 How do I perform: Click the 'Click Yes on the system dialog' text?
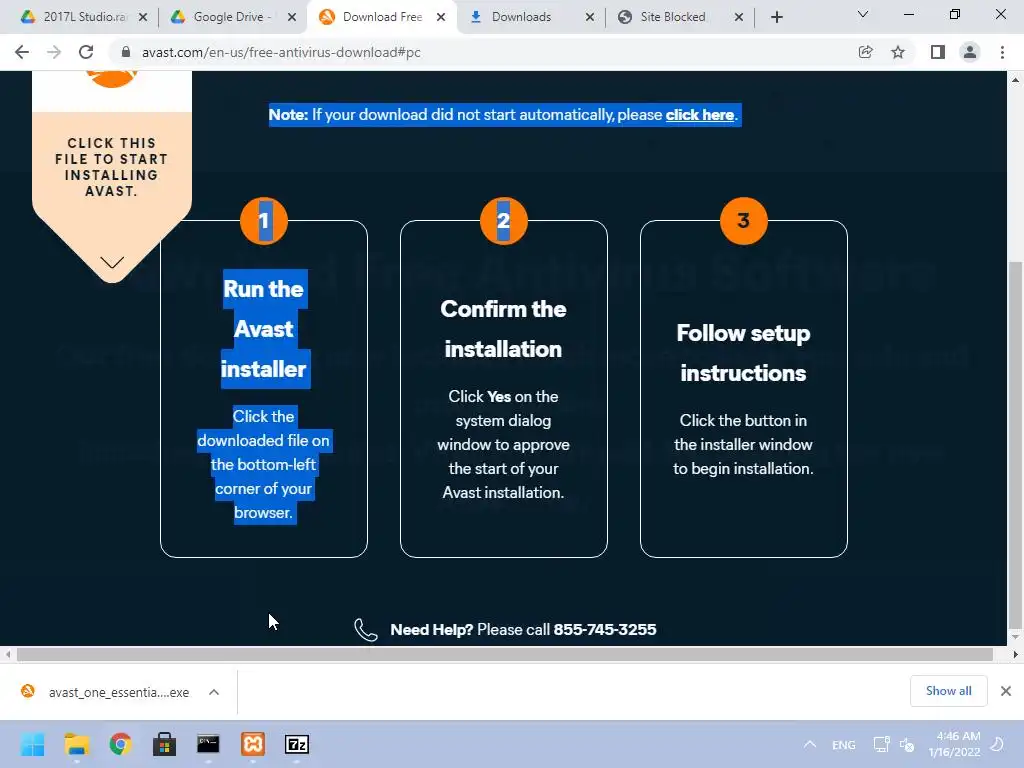pos(504,444)
